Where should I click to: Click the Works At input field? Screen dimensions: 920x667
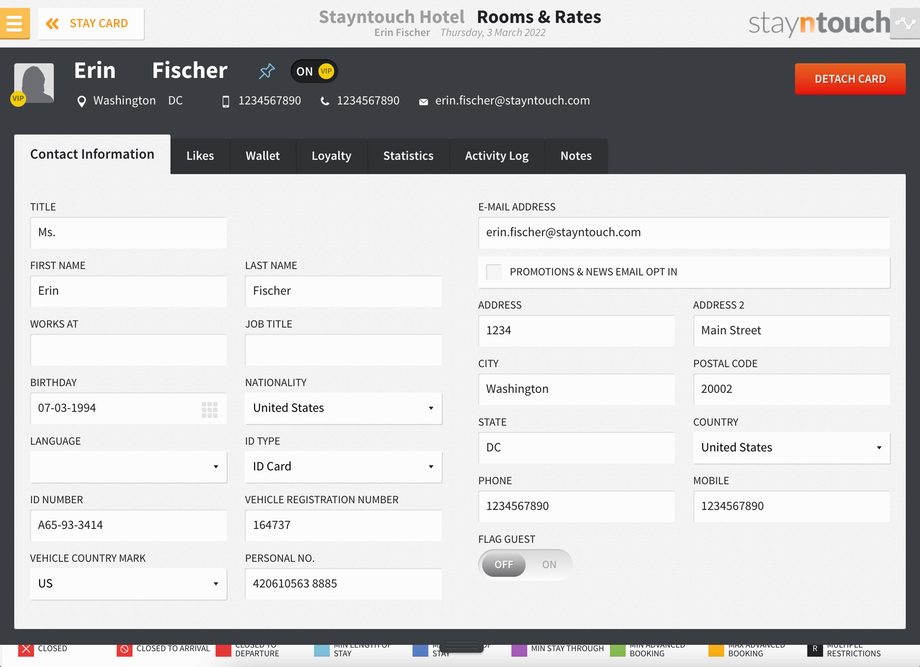click(128, 350)
